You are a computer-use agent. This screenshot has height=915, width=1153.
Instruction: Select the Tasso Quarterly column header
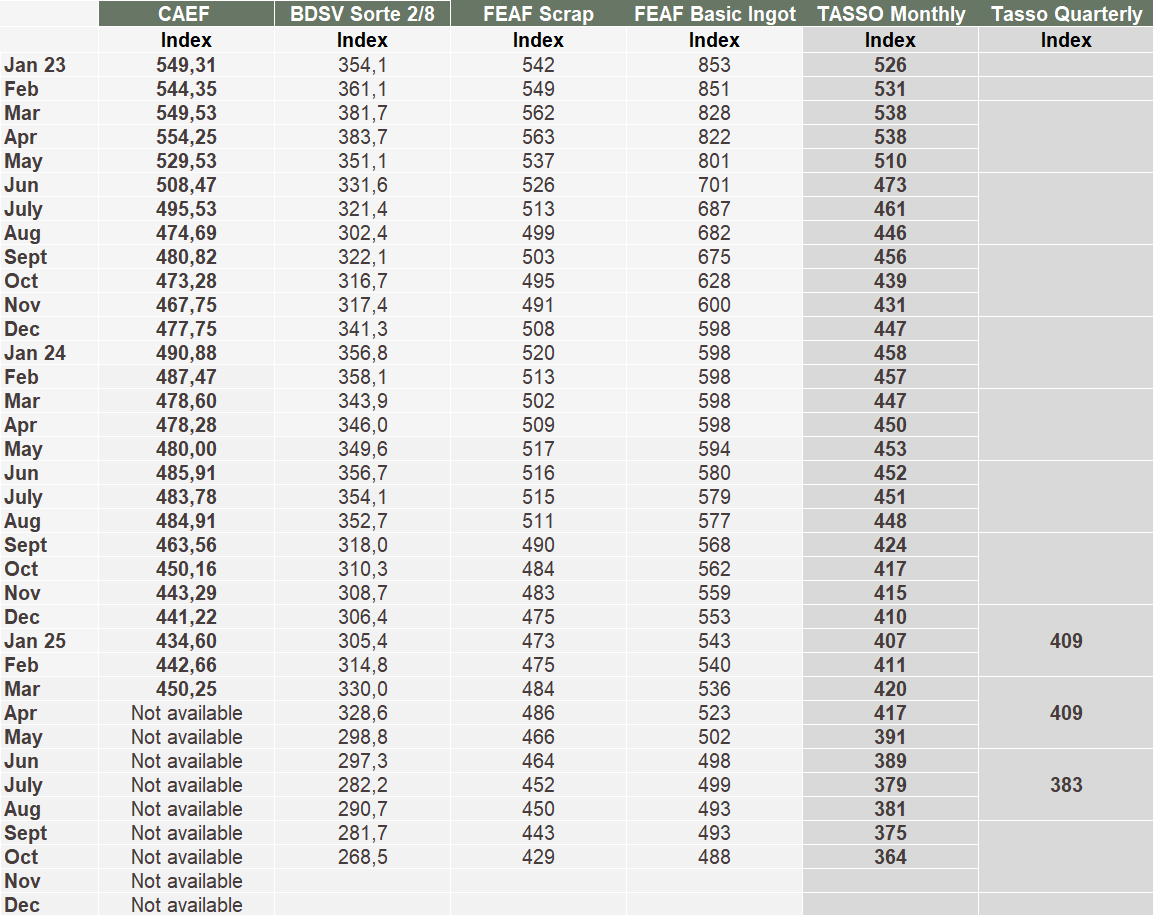click(1066, 14)
